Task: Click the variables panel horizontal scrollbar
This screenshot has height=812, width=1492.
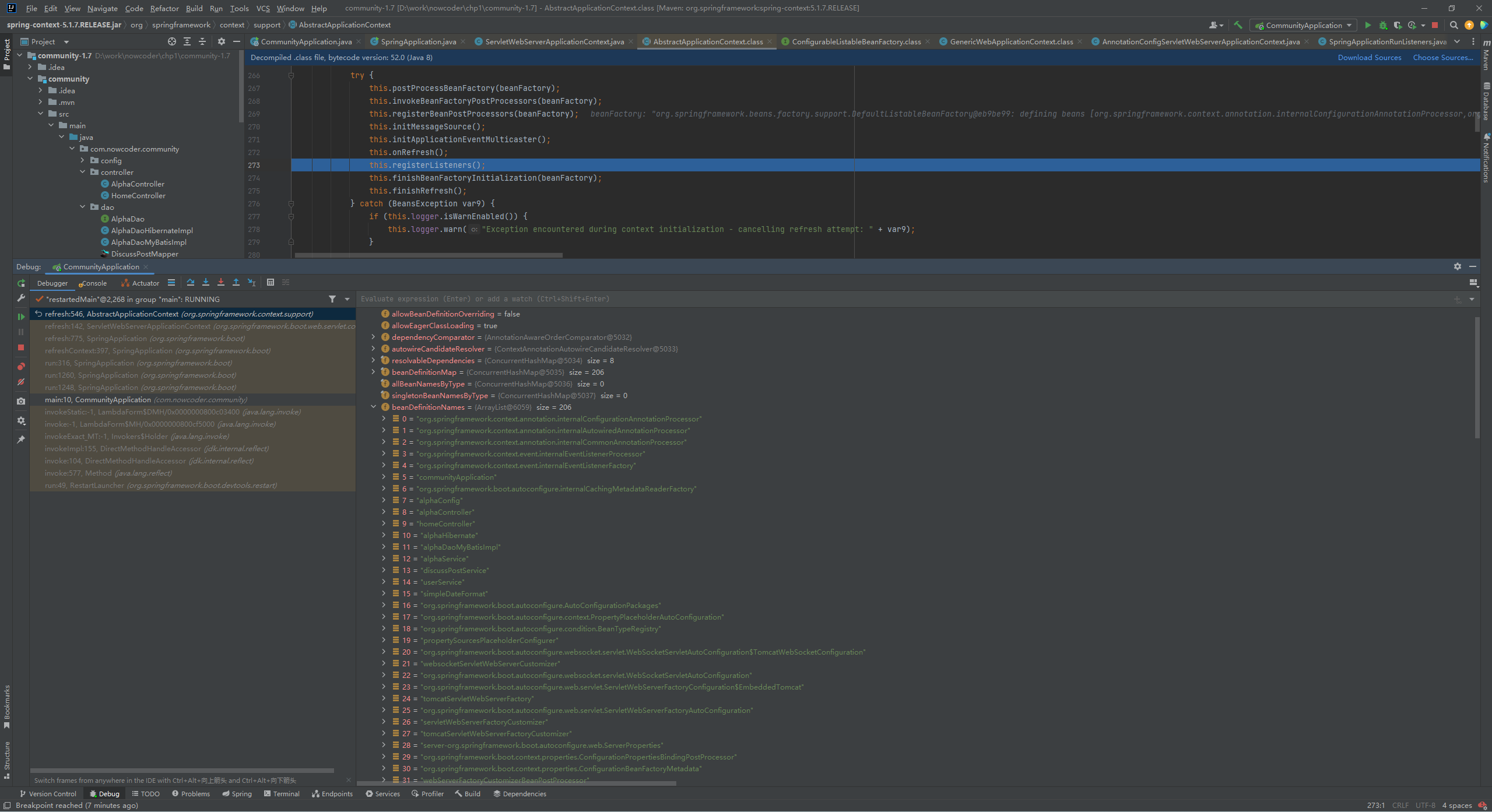Action: (517, 783)
